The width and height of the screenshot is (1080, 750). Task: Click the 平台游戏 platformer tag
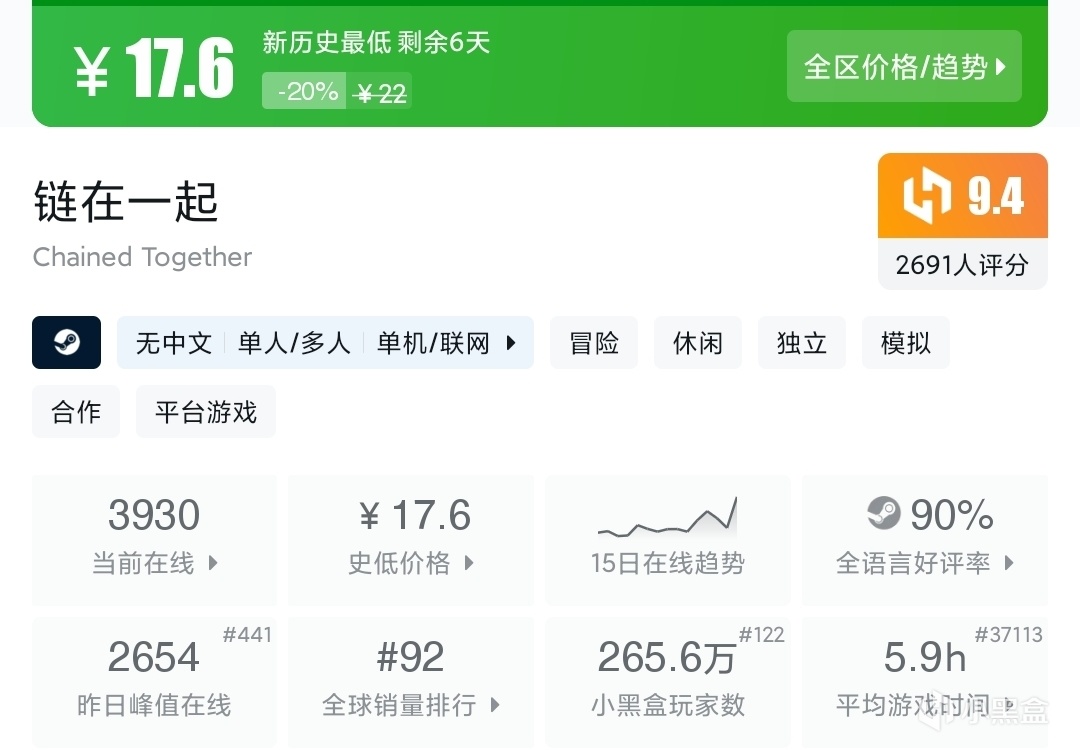[x=206, y=412]
